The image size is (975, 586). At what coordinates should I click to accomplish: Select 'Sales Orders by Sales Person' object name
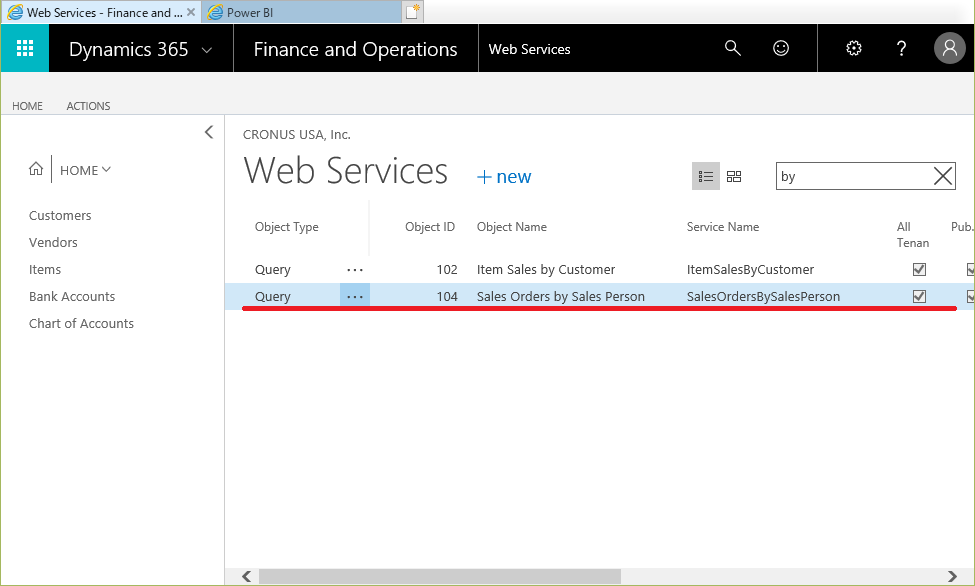(561, 297)
